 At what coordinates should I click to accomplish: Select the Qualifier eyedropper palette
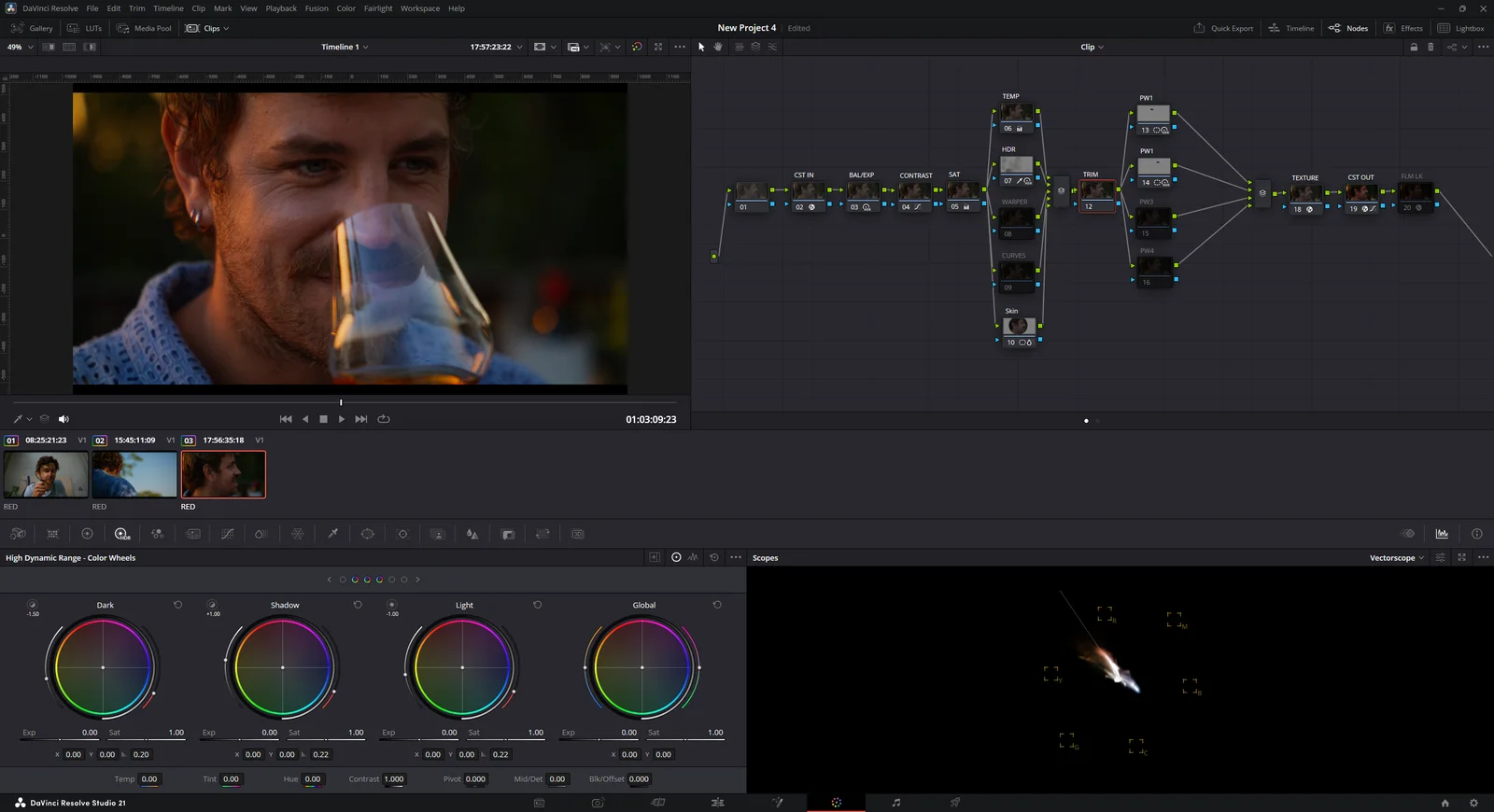pyautogui.click(x=332, y=534)
